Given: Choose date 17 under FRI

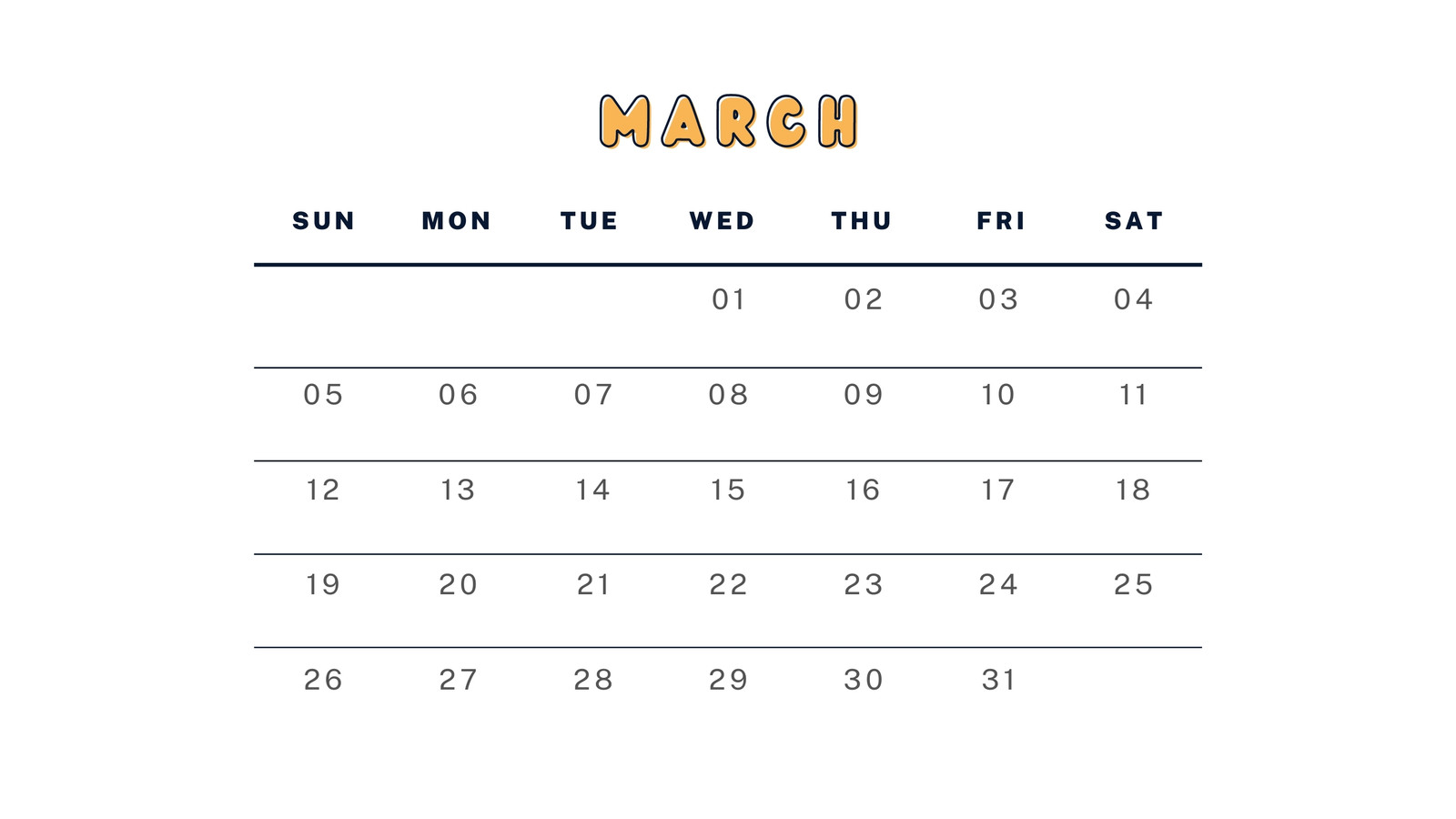Looking at the screenshot, I should [x=998, y=490].
